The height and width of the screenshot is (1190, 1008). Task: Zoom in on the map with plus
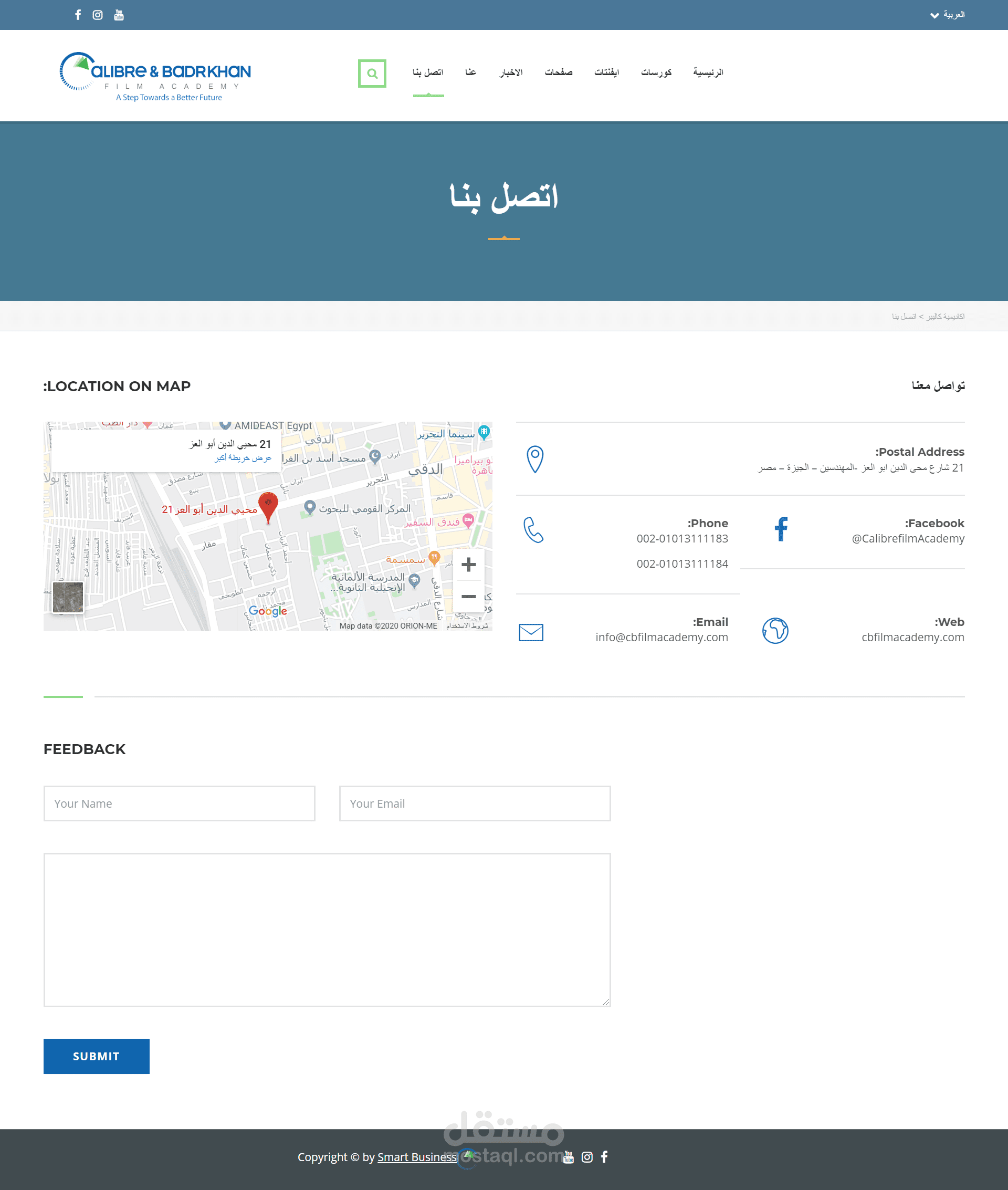point(469,565)
